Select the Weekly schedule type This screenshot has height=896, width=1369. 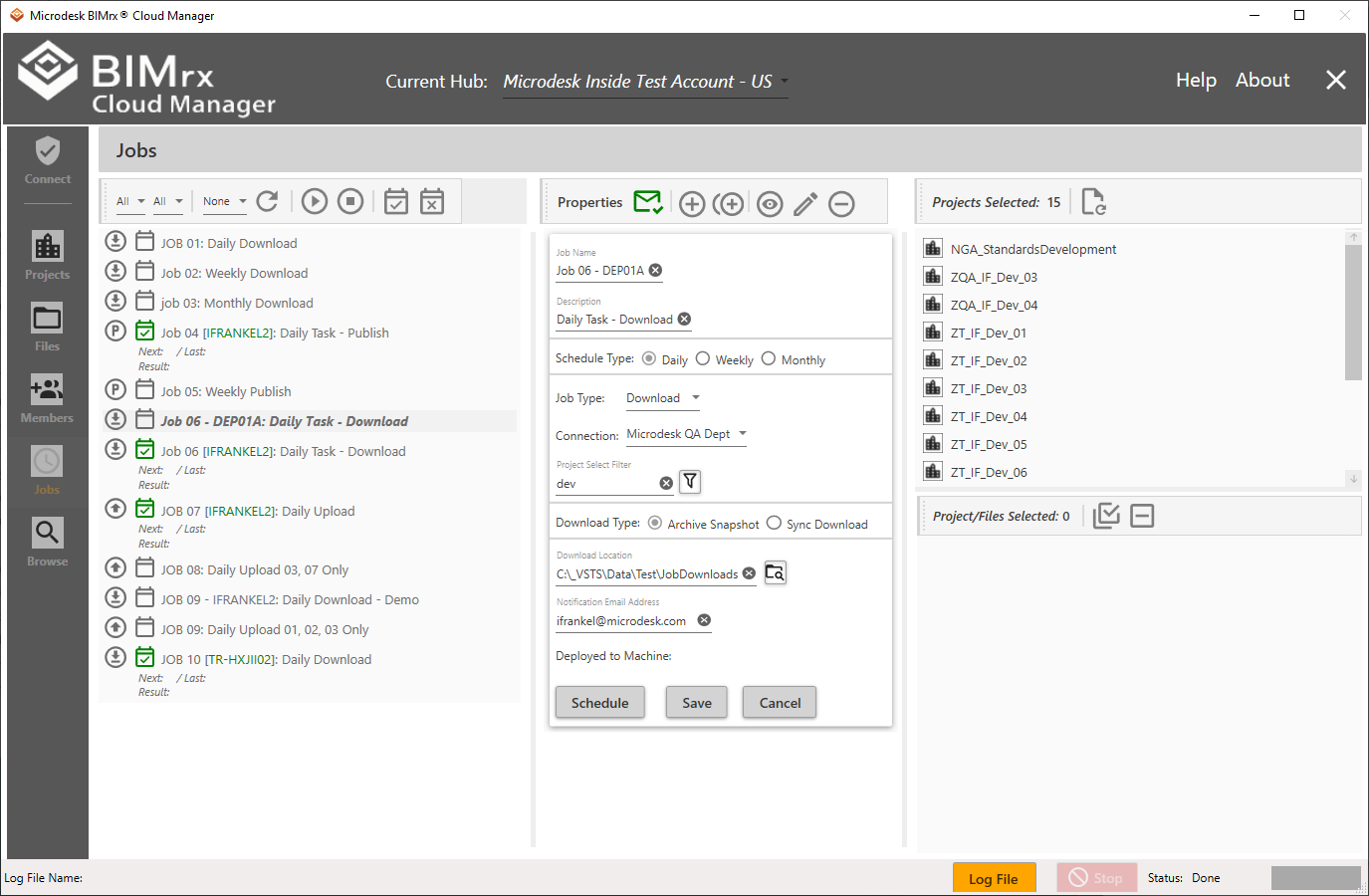703,359
